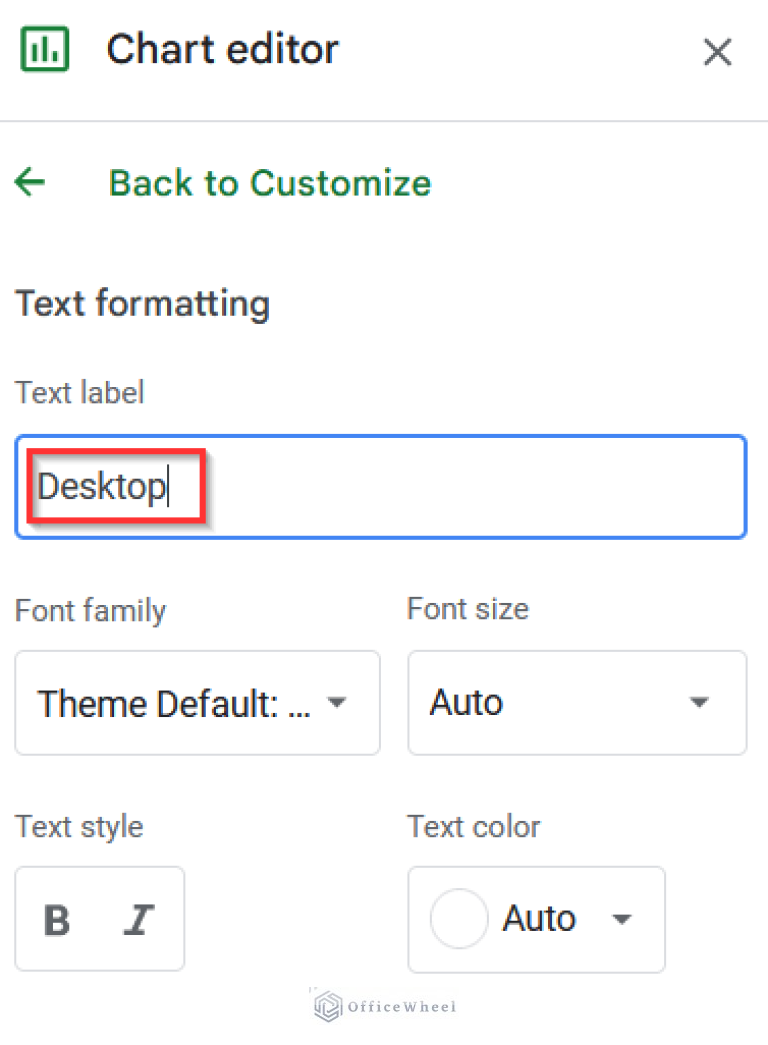768x1045 pixels.
Task: Click the Back to Customize link
Action: [x=268, y=183]
